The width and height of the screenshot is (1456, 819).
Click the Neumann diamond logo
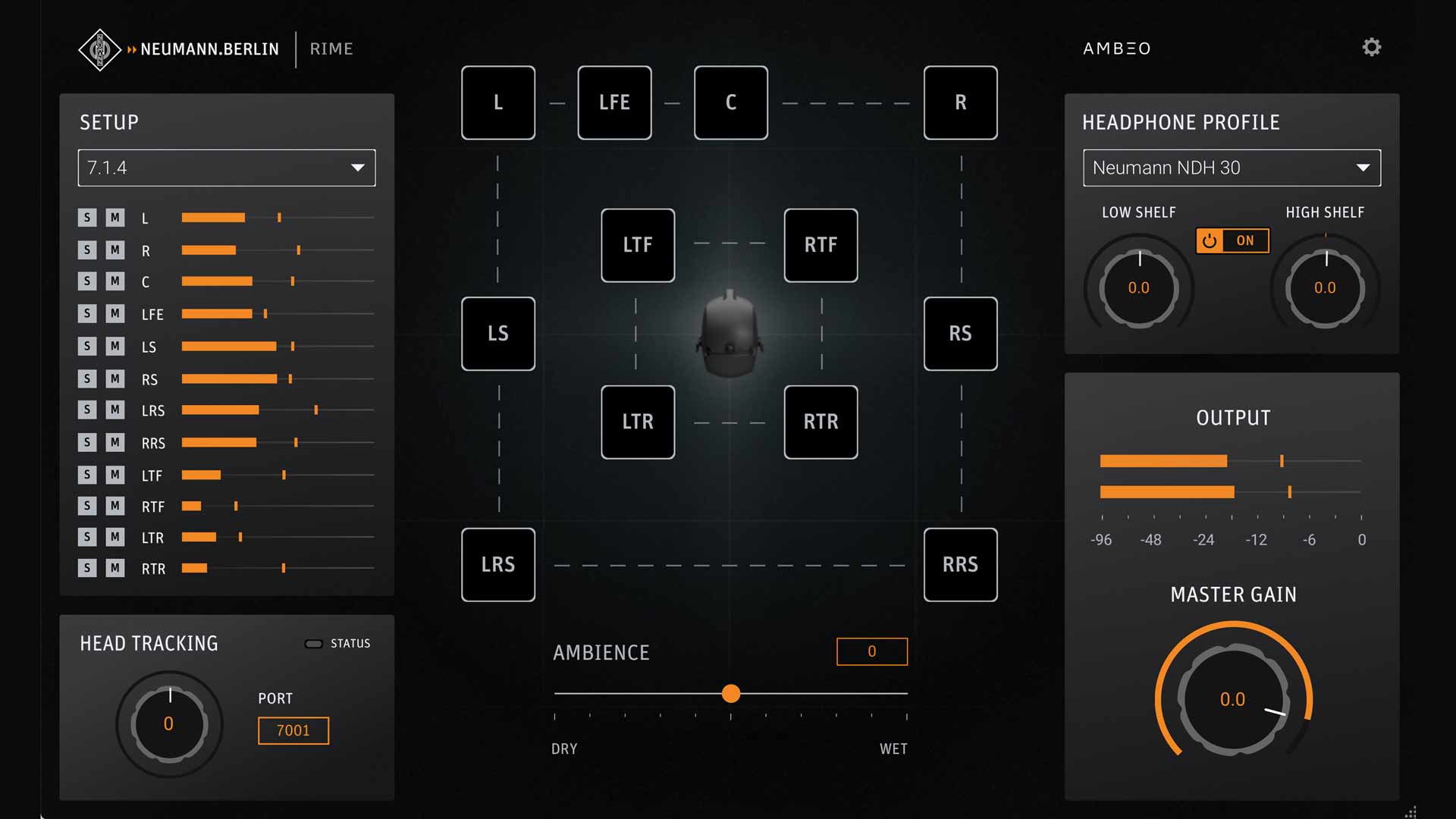[x=99, y=49]
